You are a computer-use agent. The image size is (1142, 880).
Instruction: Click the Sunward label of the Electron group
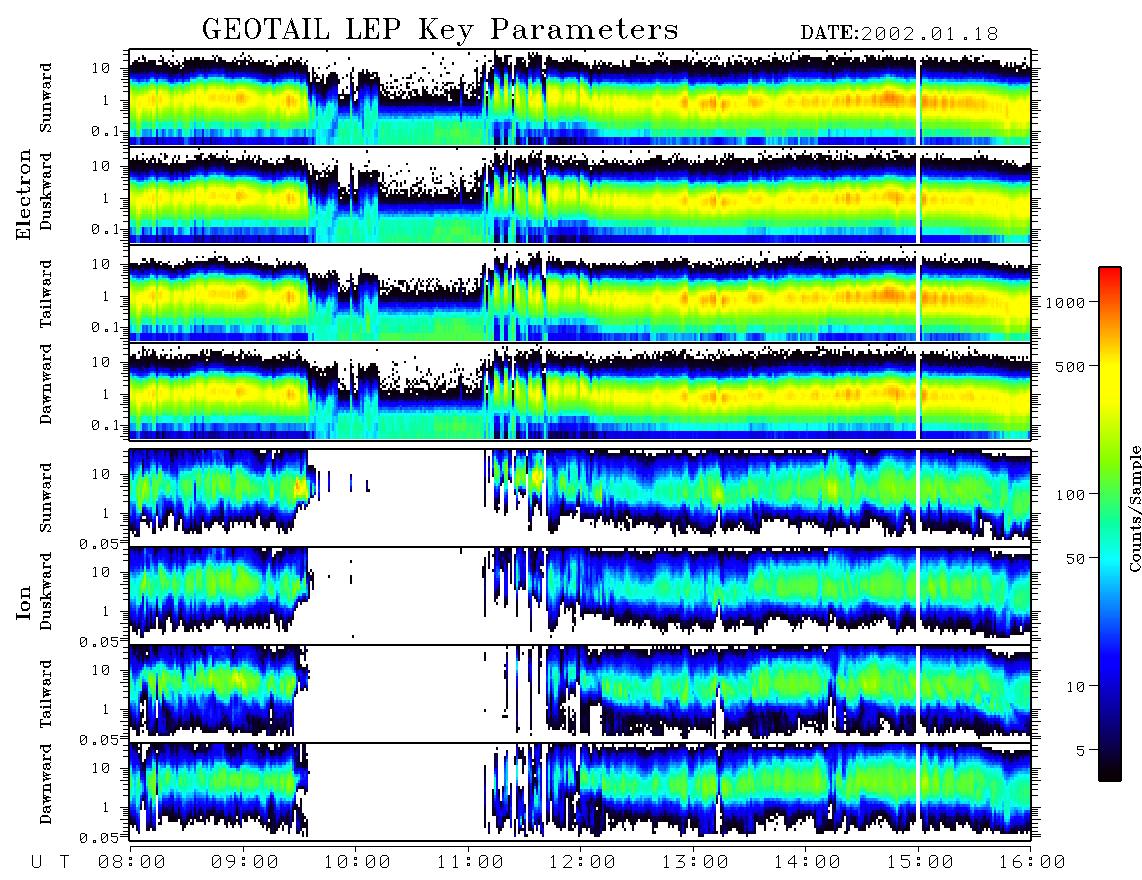click(x=46, y=98)
